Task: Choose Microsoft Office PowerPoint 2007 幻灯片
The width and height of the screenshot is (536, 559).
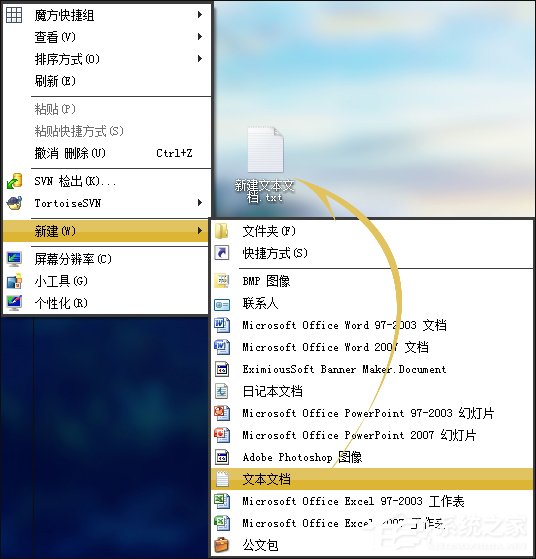Action: (372, 435)
